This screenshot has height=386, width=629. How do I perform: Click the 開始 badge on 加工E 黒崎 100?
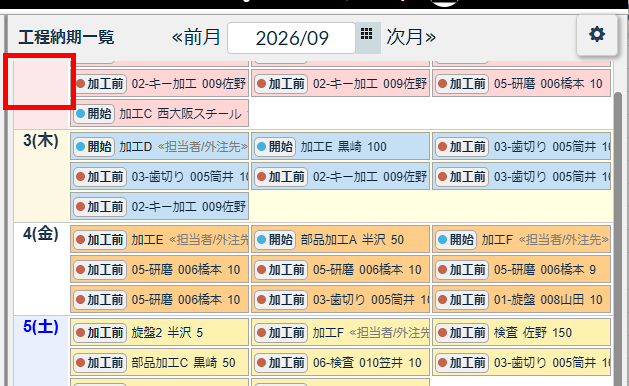pyautogui.click(x=275, y=147)
